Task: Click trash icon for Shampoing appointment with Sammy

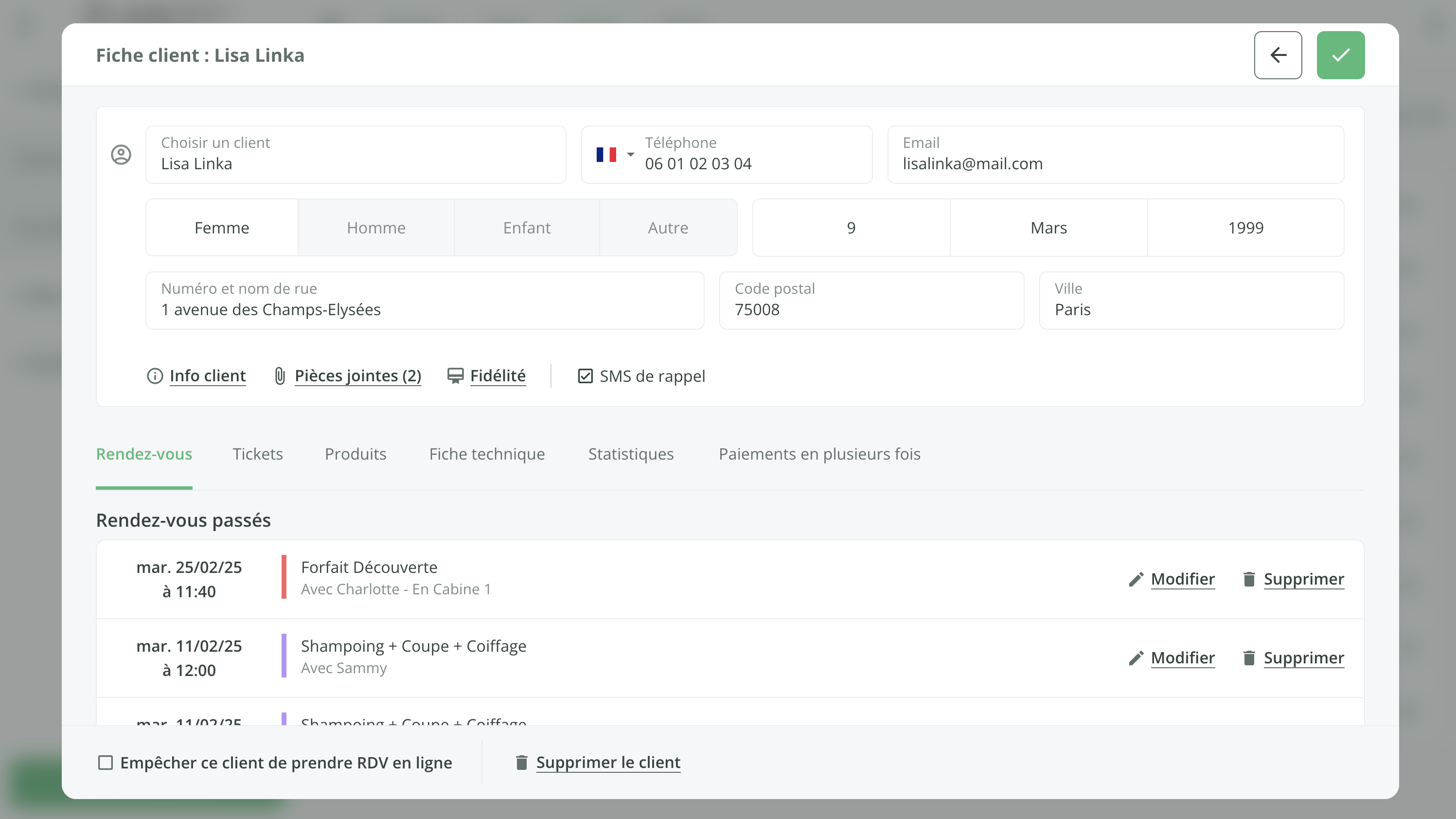Action: [x=1249, y=658]
